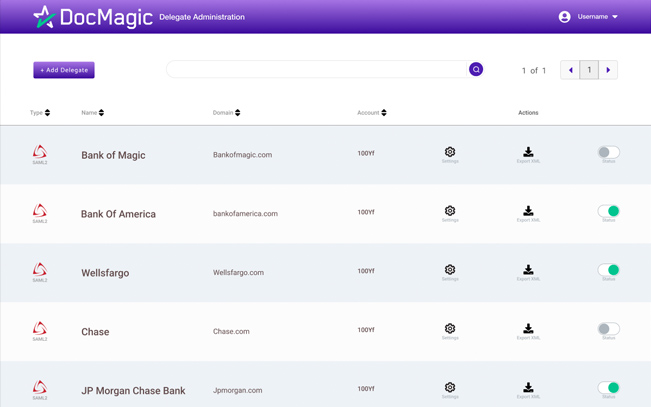This screenshot has height=407, width=651.
Task: Click inside the delegate search field
Action: point(316,69)
